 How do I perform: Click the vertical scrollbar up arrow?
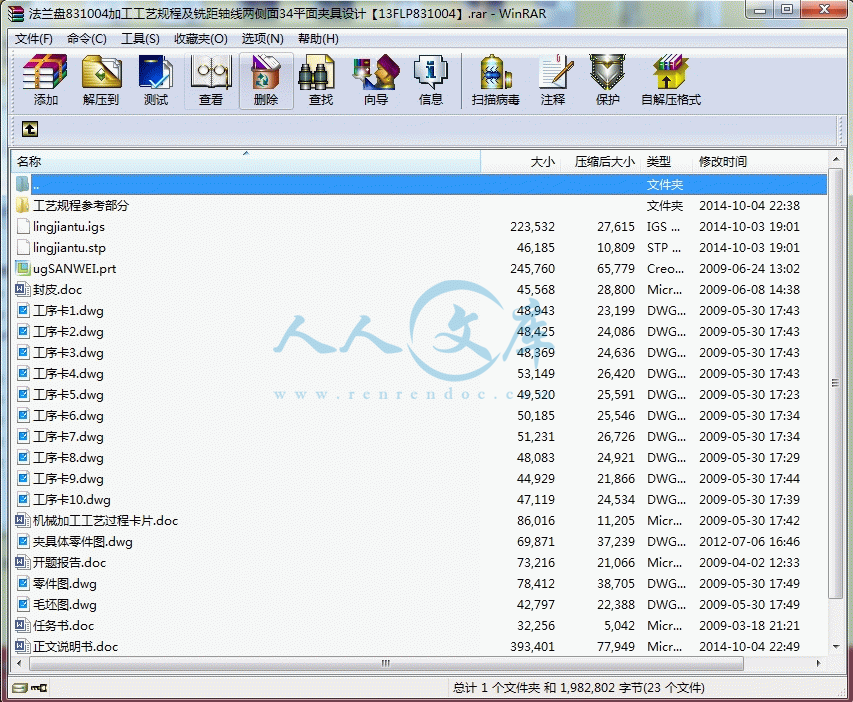835,159
